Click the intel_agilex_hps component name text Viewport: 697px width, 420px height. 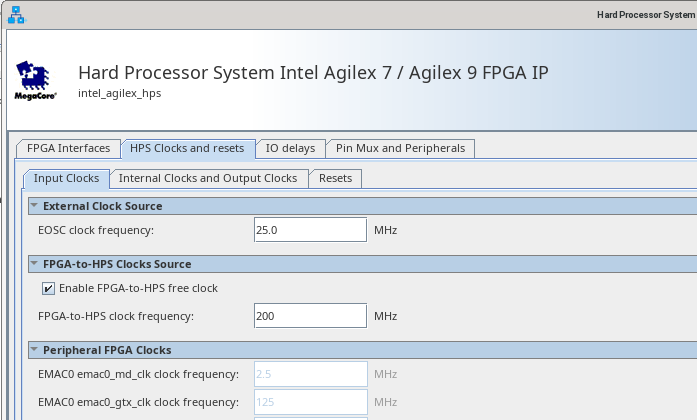119,93
